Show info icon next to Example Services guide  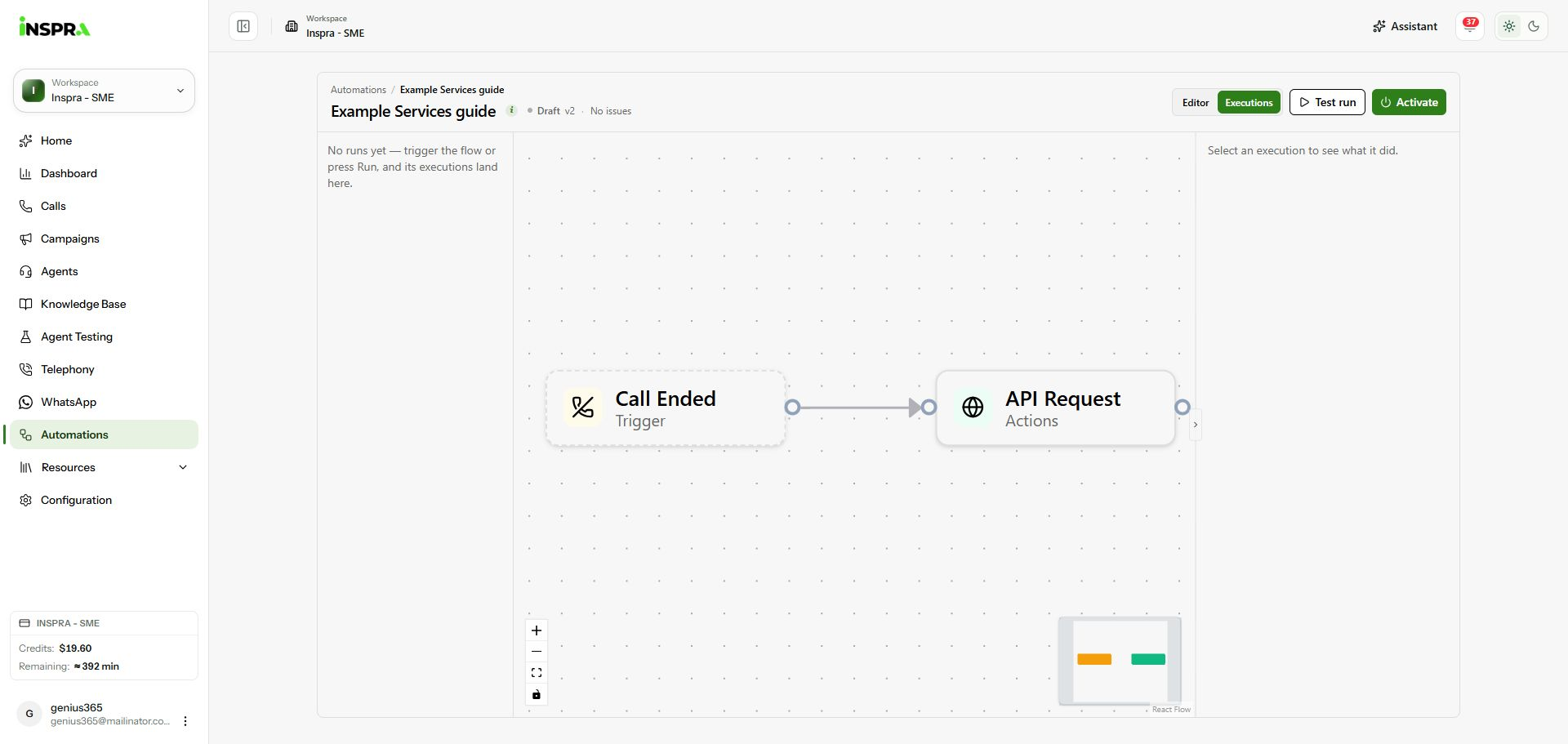coord(511,110)
